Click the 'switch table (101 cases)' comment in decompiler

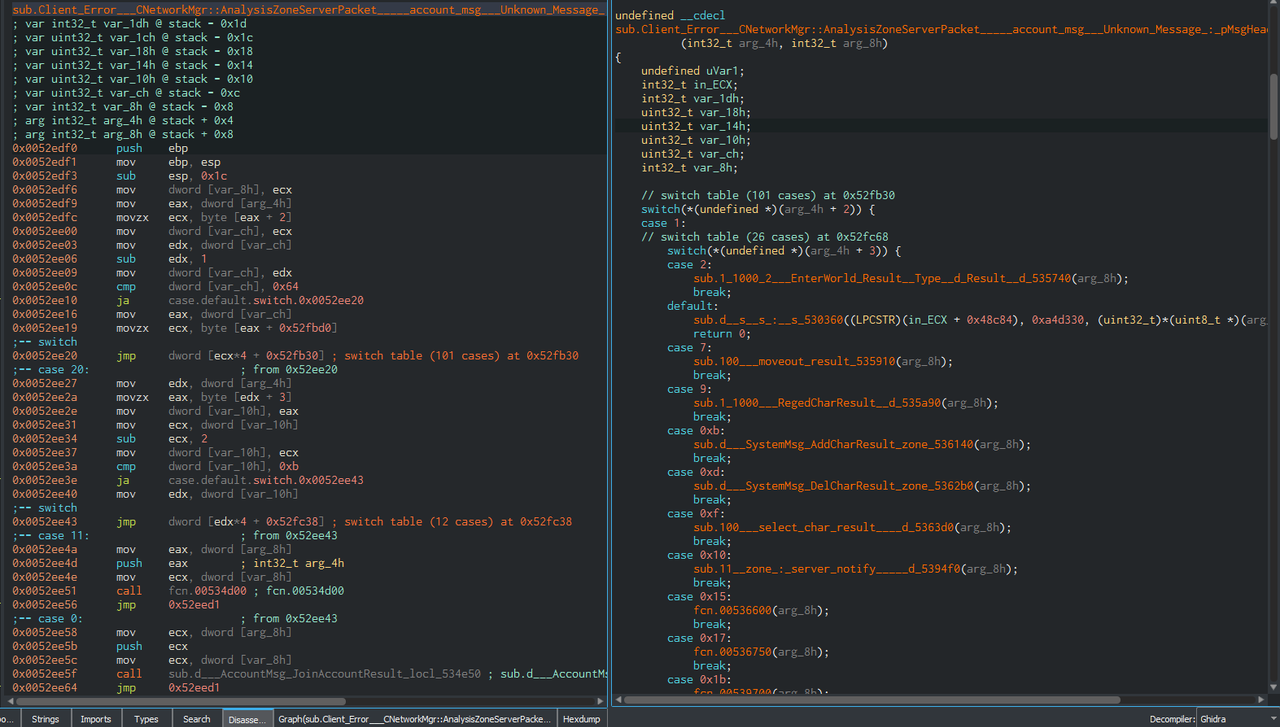pos(768,196)
